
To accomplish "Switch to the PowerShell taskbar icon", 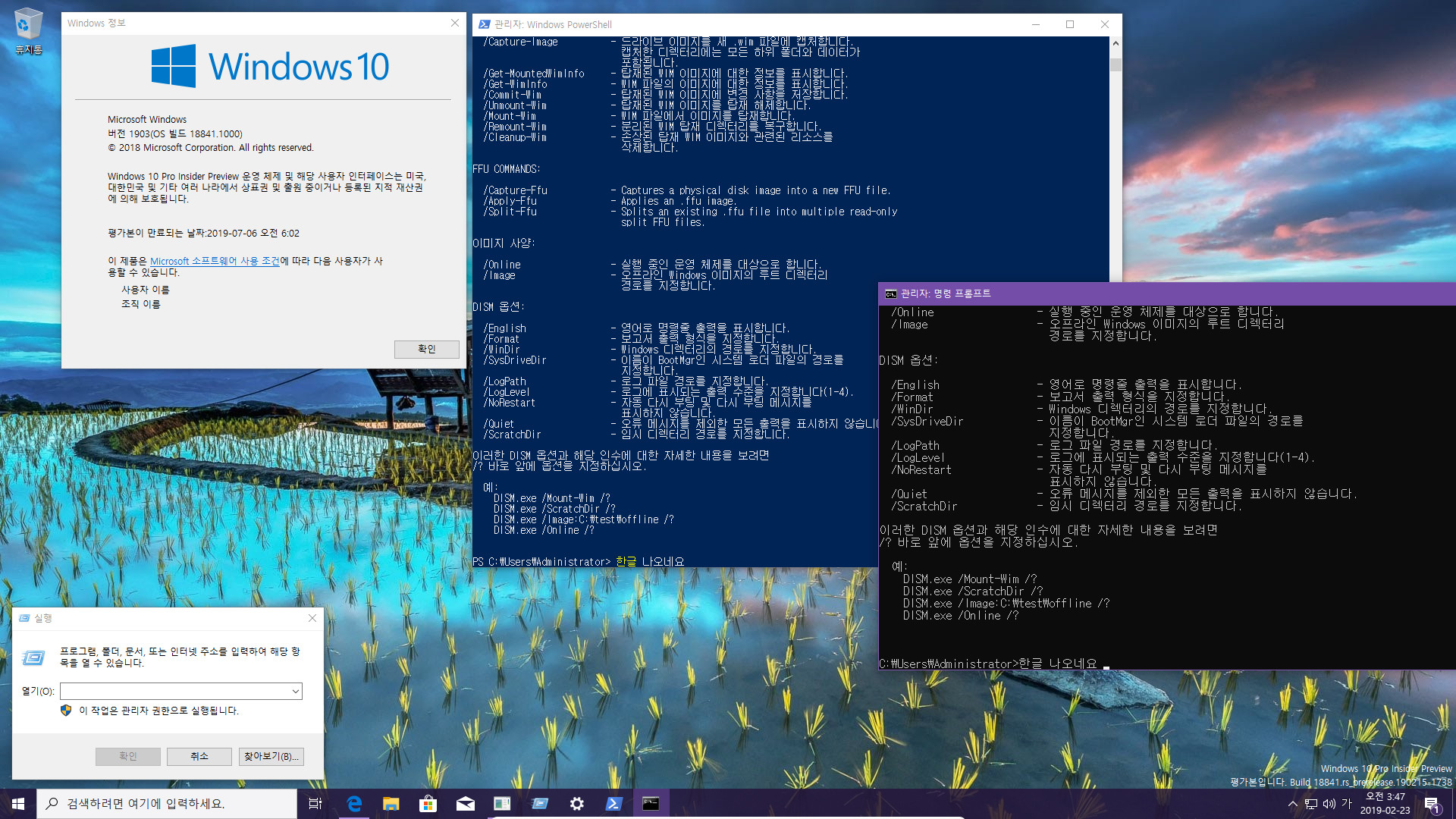I will point(613,804).
